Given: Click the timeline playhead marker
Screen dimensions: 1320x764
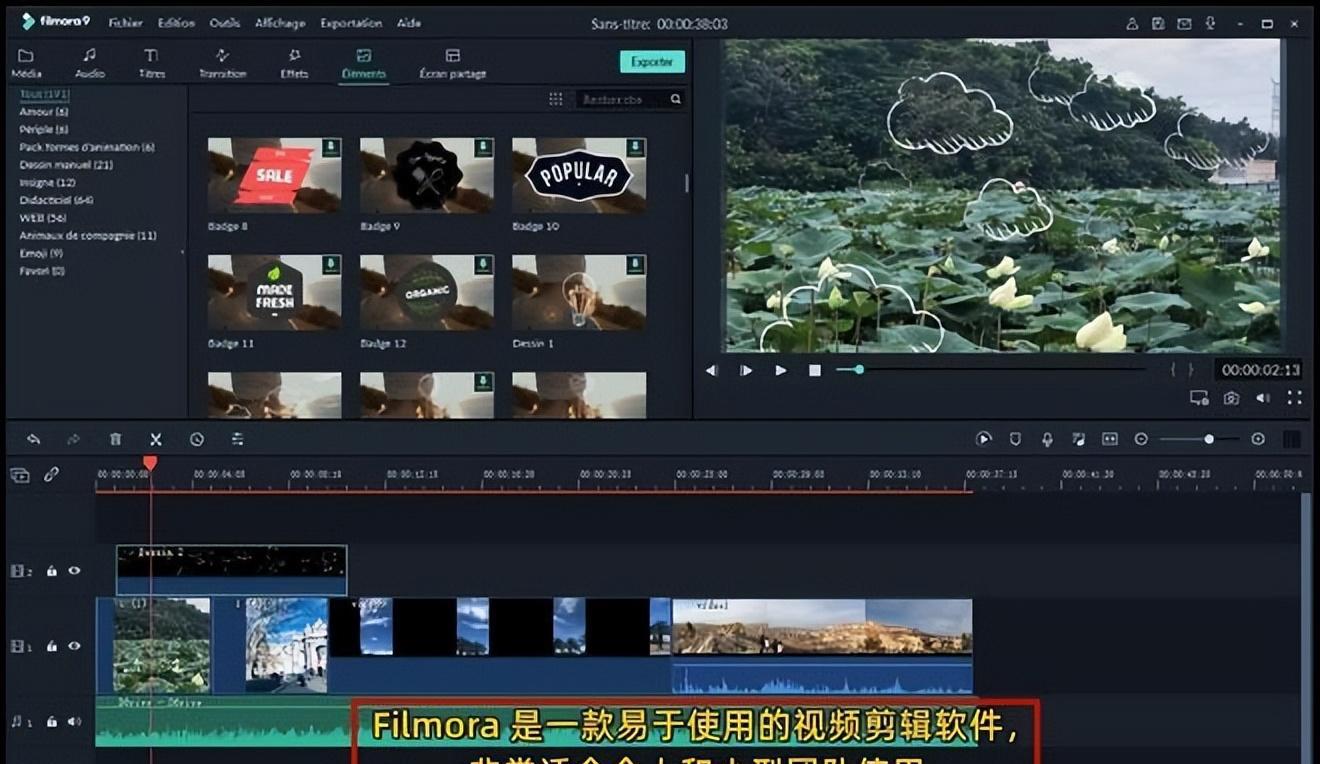Looking at the screenshot, I should (150, 463).
